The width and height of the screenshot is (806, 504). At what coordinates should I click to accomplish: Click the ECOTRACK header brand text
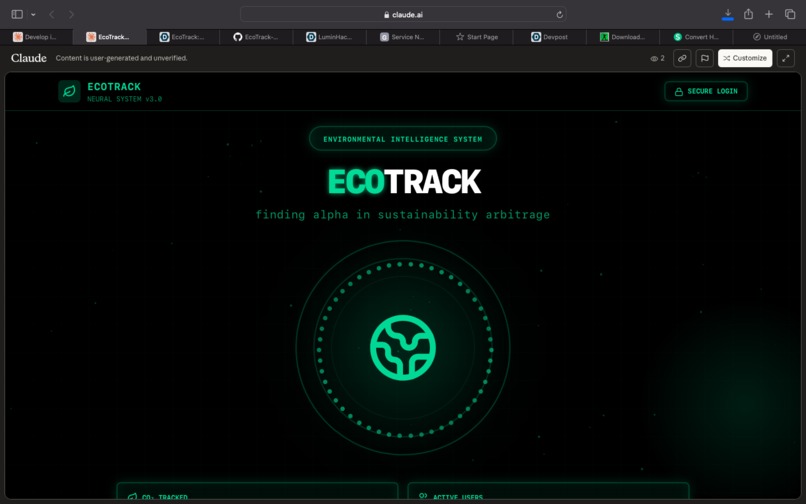point(114,87)
